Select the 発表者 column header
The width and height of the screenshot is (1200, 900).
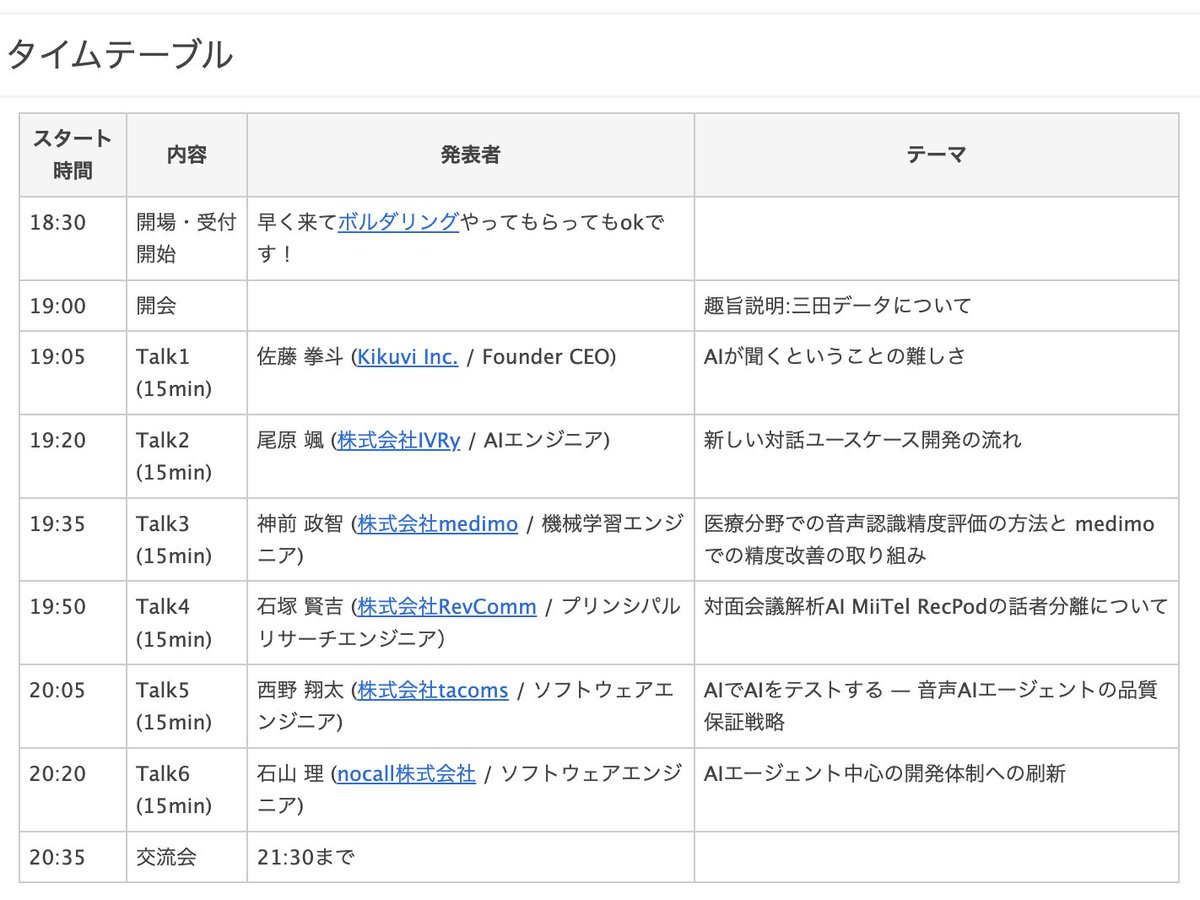pos(469,154)
